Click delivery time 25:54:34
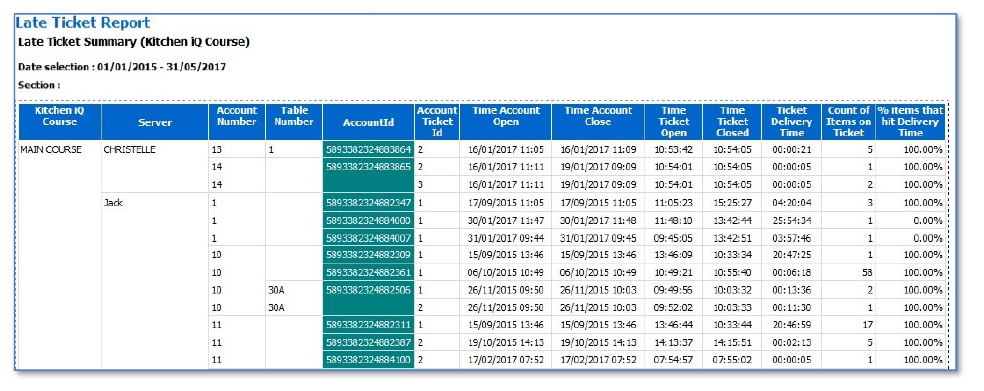Image resolution: width=984 pixels, height=391 pixels. (x=791, y=220)
